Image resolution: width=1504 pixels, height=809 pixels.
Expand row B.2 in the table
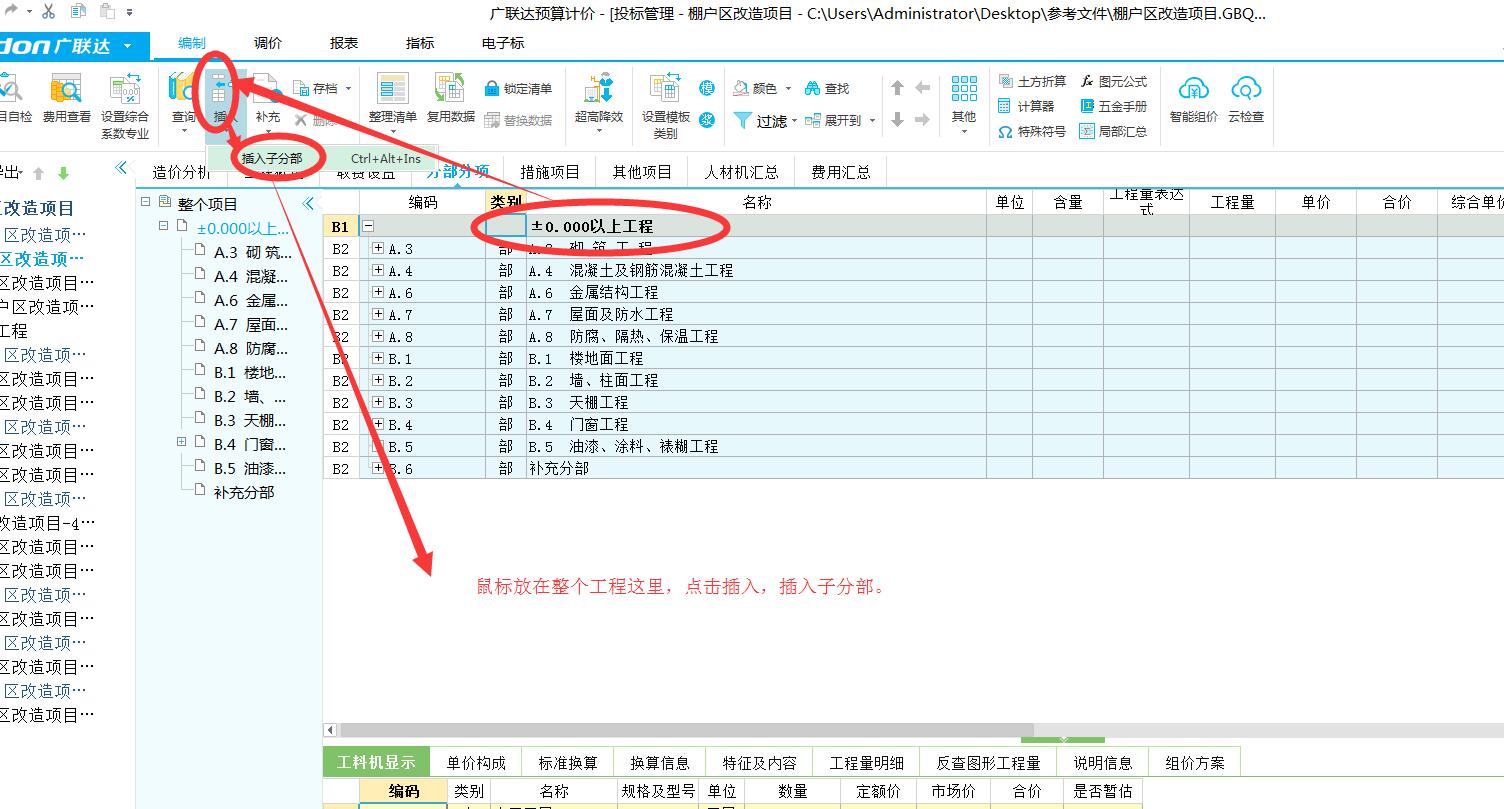click(x=378, y=380)
